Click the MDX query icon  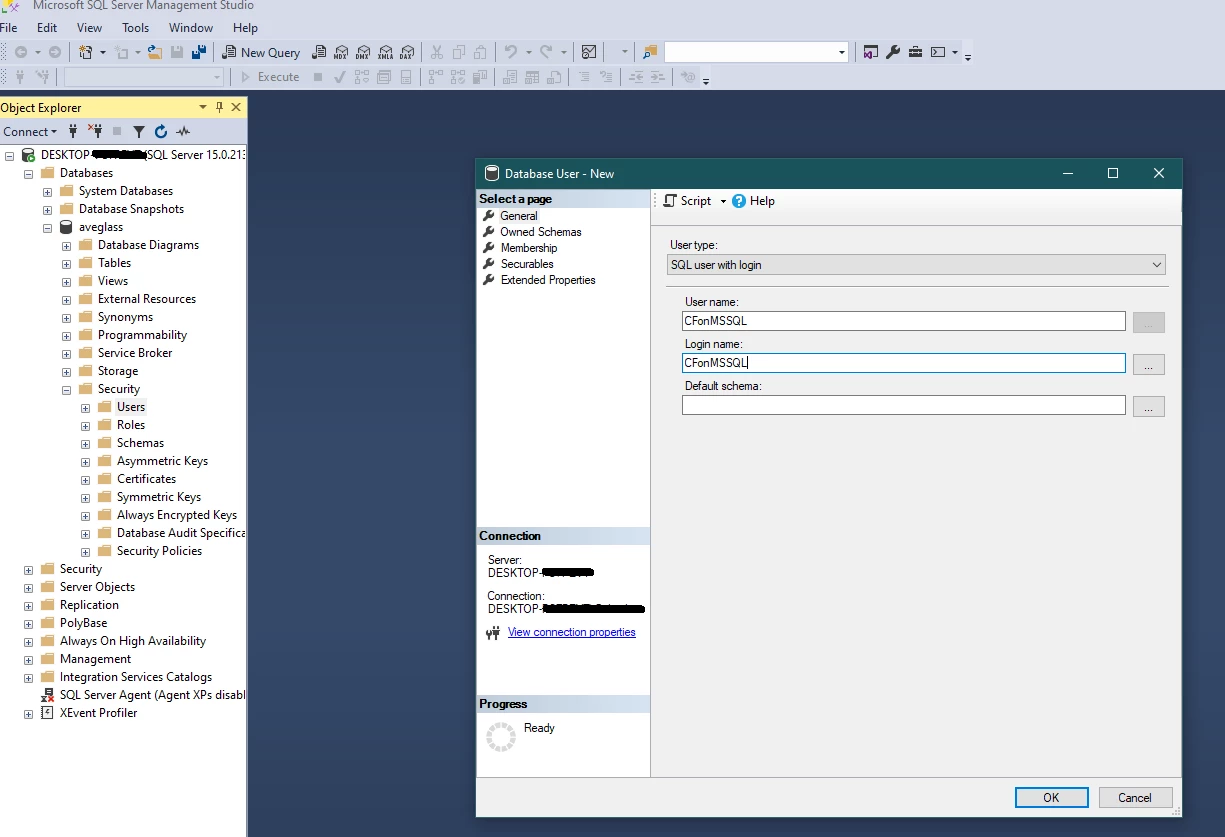341,52
